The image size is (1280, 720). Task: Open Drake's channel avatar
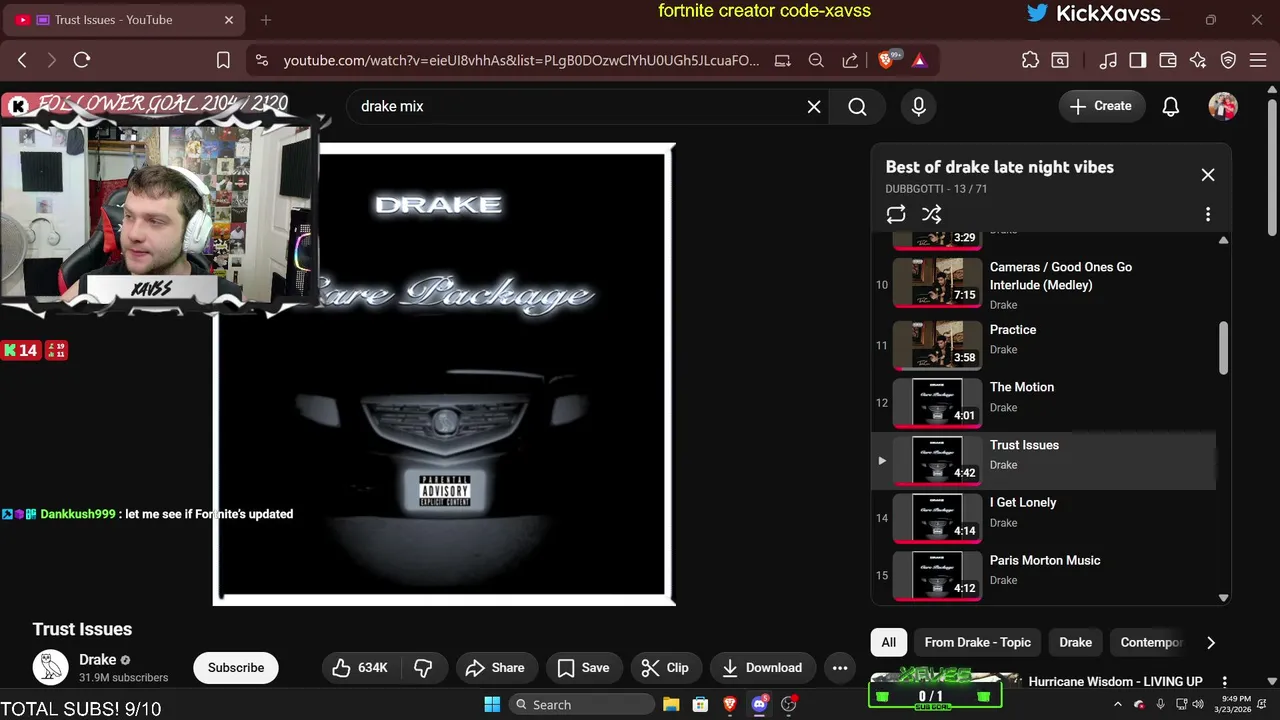(50, 667)
